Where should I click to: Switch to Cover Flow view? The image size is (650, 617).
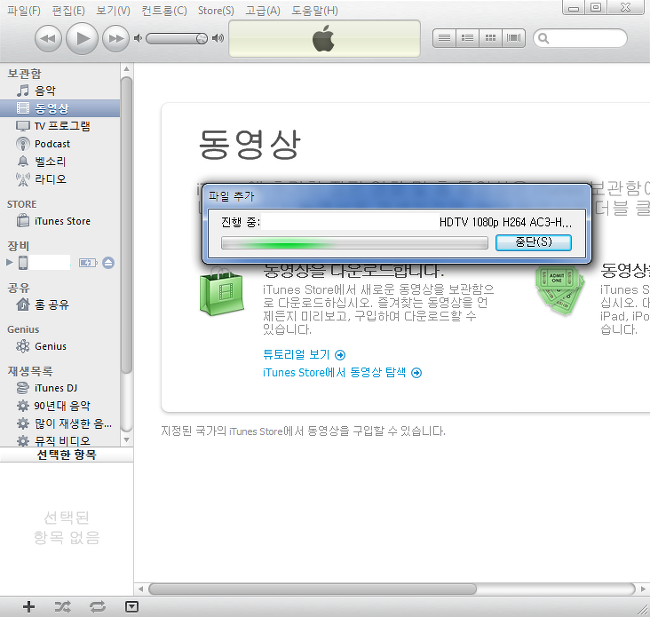(514, 39)
